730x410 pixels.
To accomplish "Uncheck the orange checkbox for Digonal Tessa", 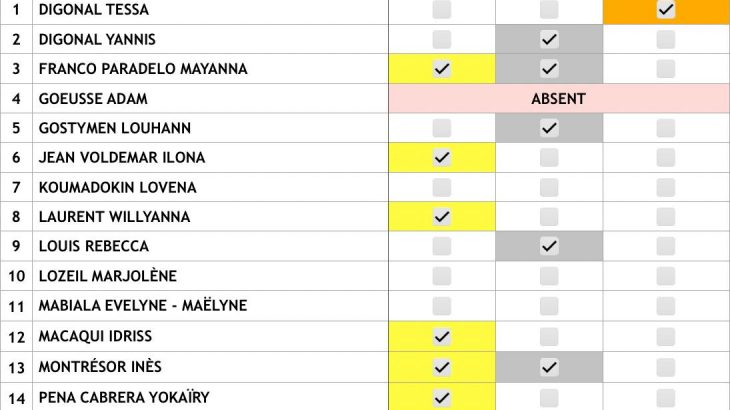I will coord(666,10).
